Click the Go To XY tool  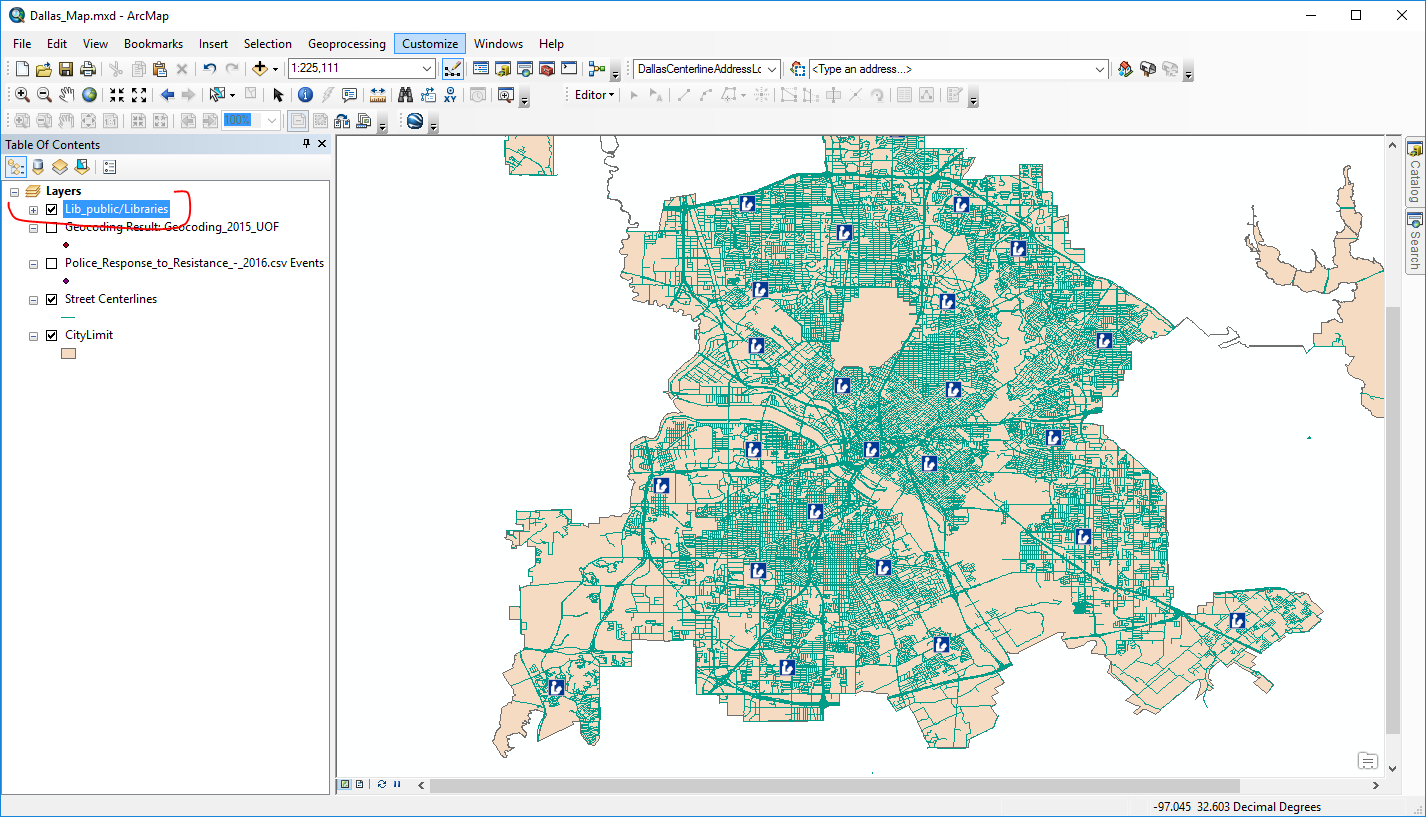[451, 95]
